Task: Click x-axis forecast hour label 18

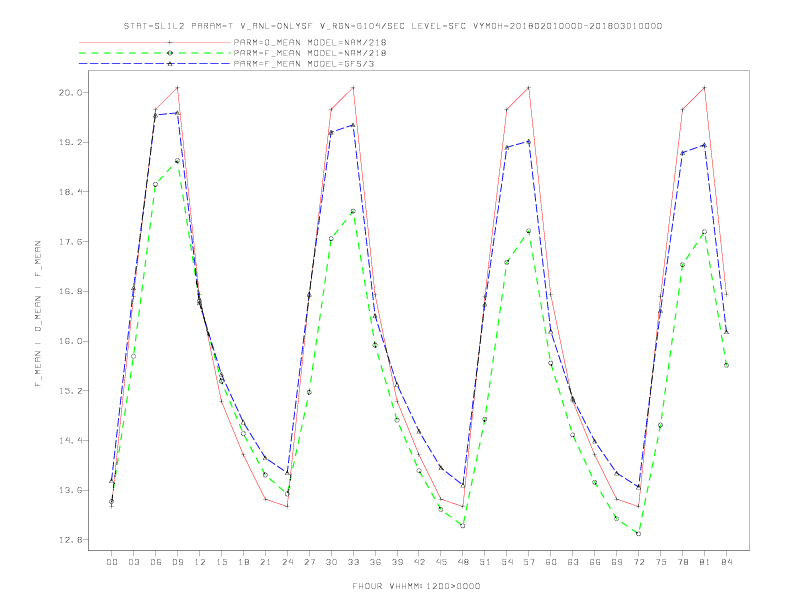Action: point(243,562)
